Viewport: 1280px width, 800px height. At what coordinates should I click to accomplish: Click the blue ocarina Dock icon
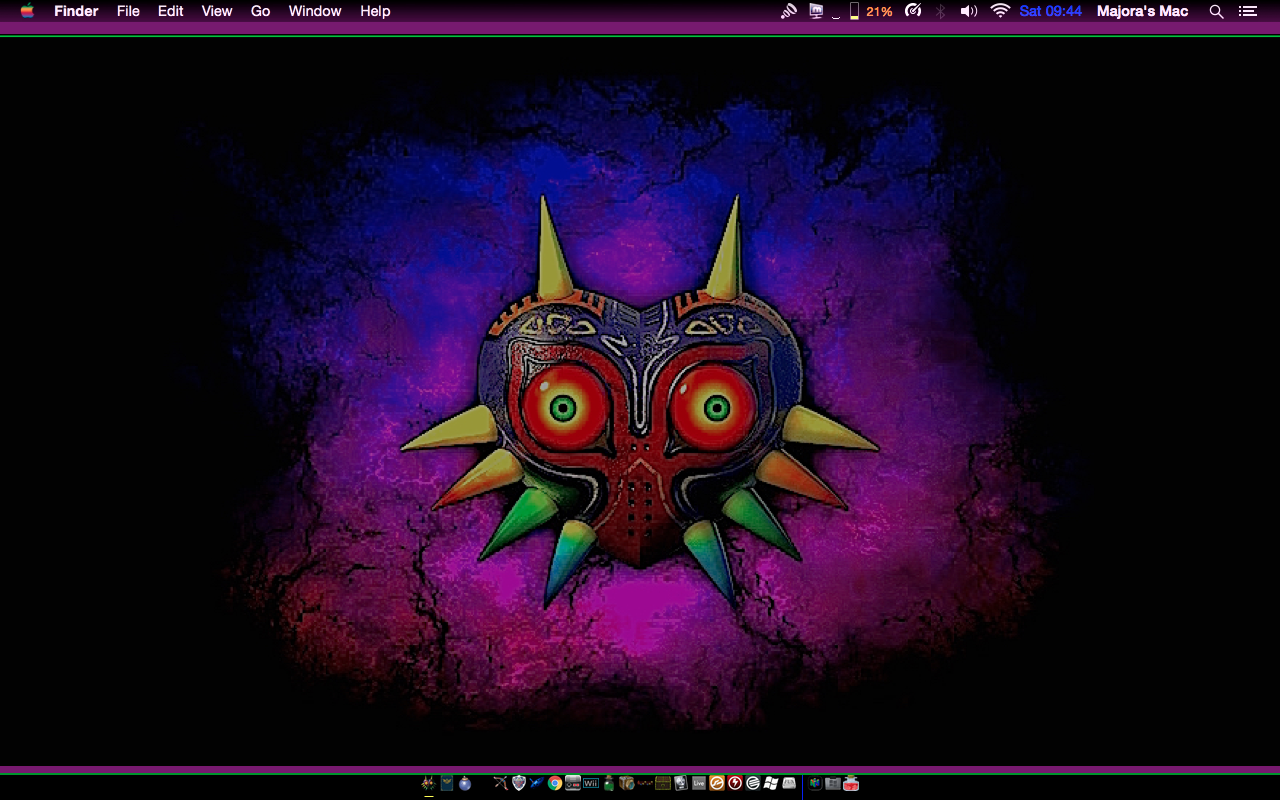coord(537,783)
